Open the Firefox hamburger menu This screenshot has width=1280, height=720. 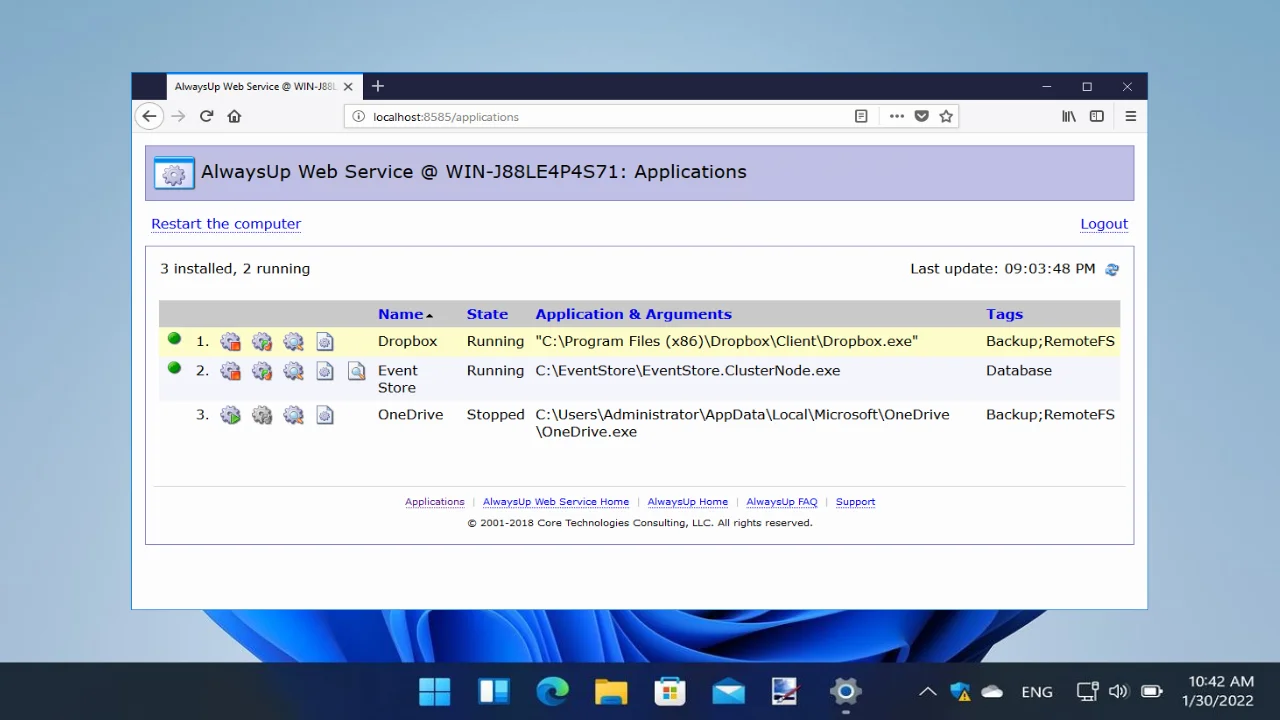pos(1131,116)
